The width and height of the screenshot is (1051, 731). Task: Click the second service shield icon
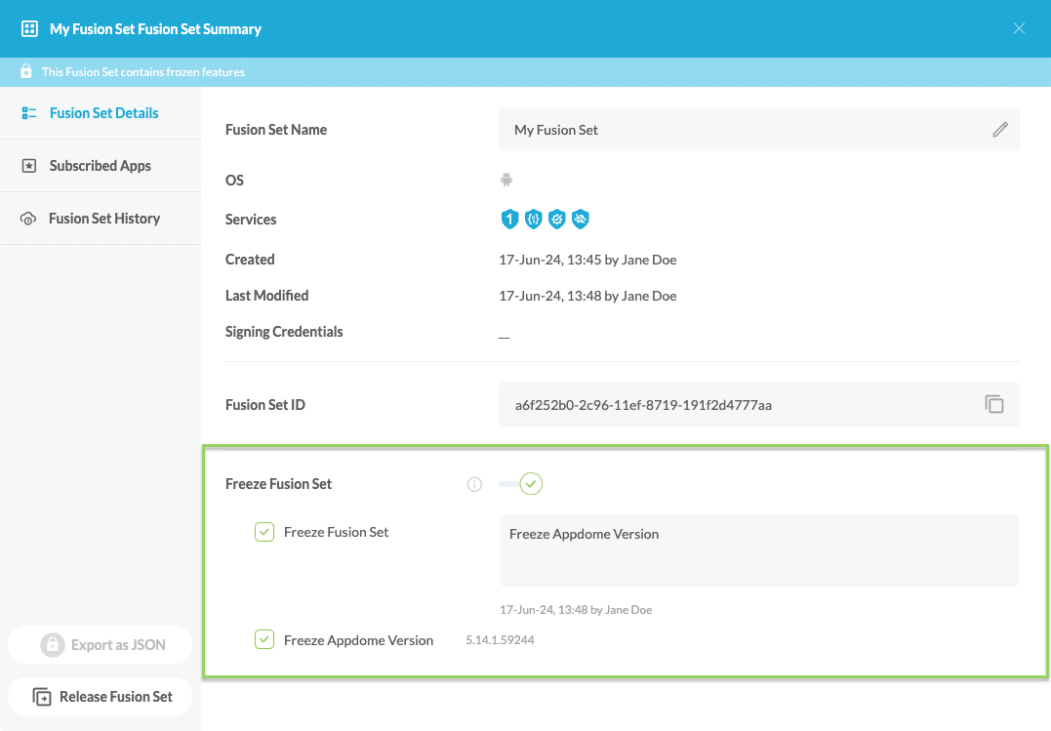[x=533, y=219]
